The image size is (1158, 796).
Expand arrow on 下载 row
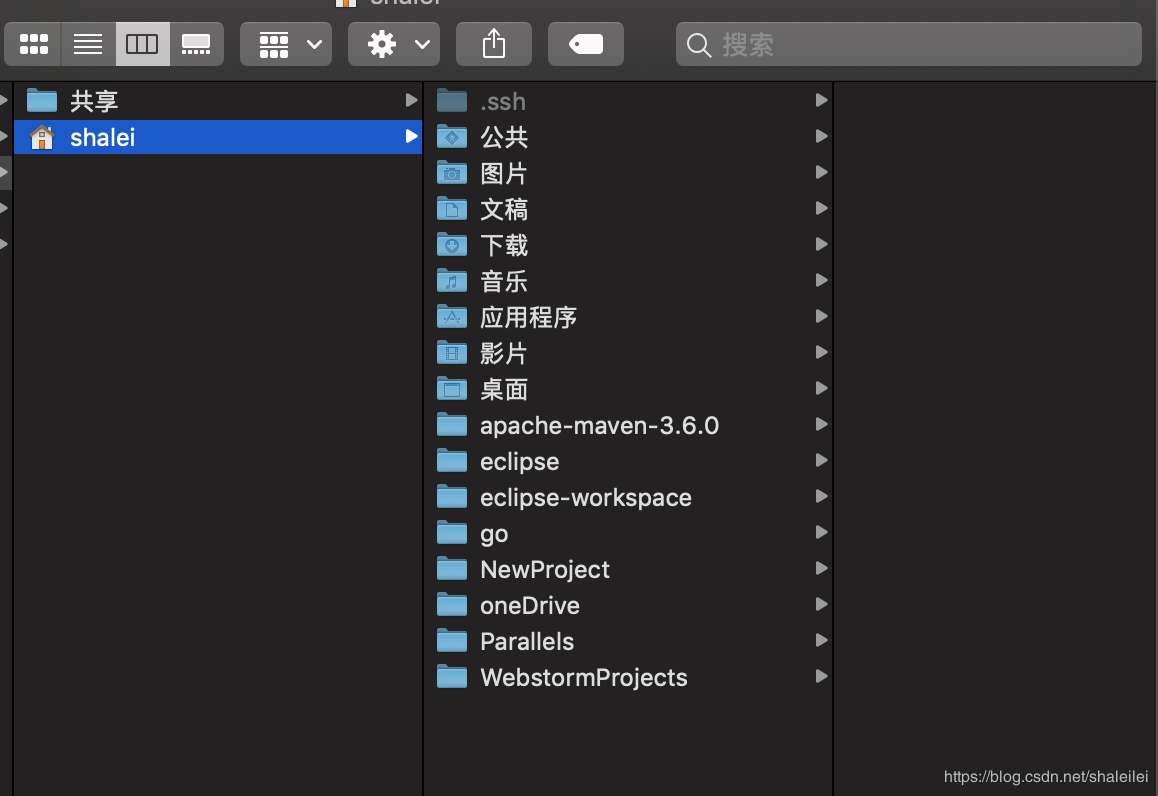(821, 244)
